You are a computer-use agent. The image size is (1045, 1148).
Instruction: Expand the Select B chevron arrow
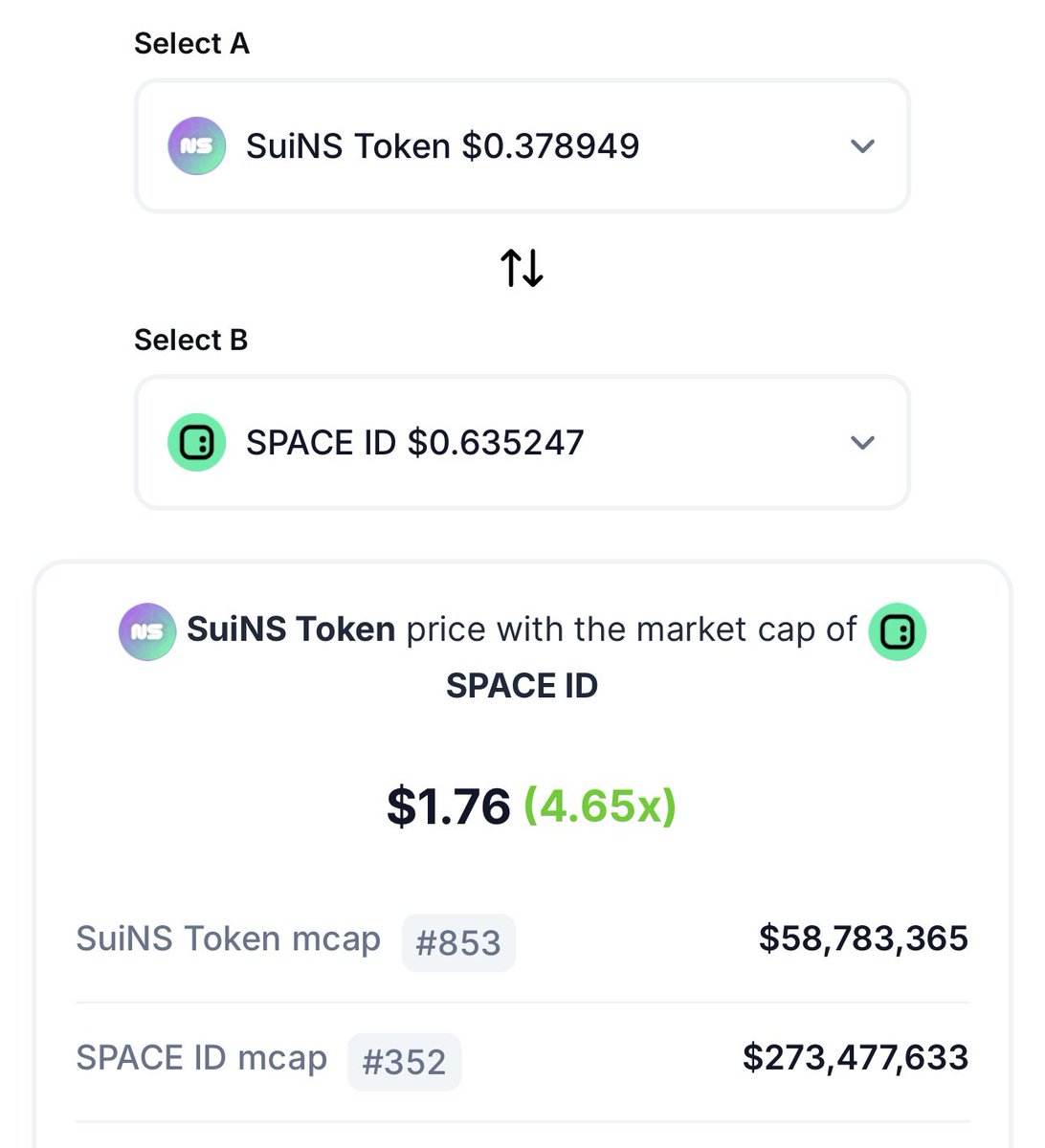pyautogui.click(x=862, y=443)
